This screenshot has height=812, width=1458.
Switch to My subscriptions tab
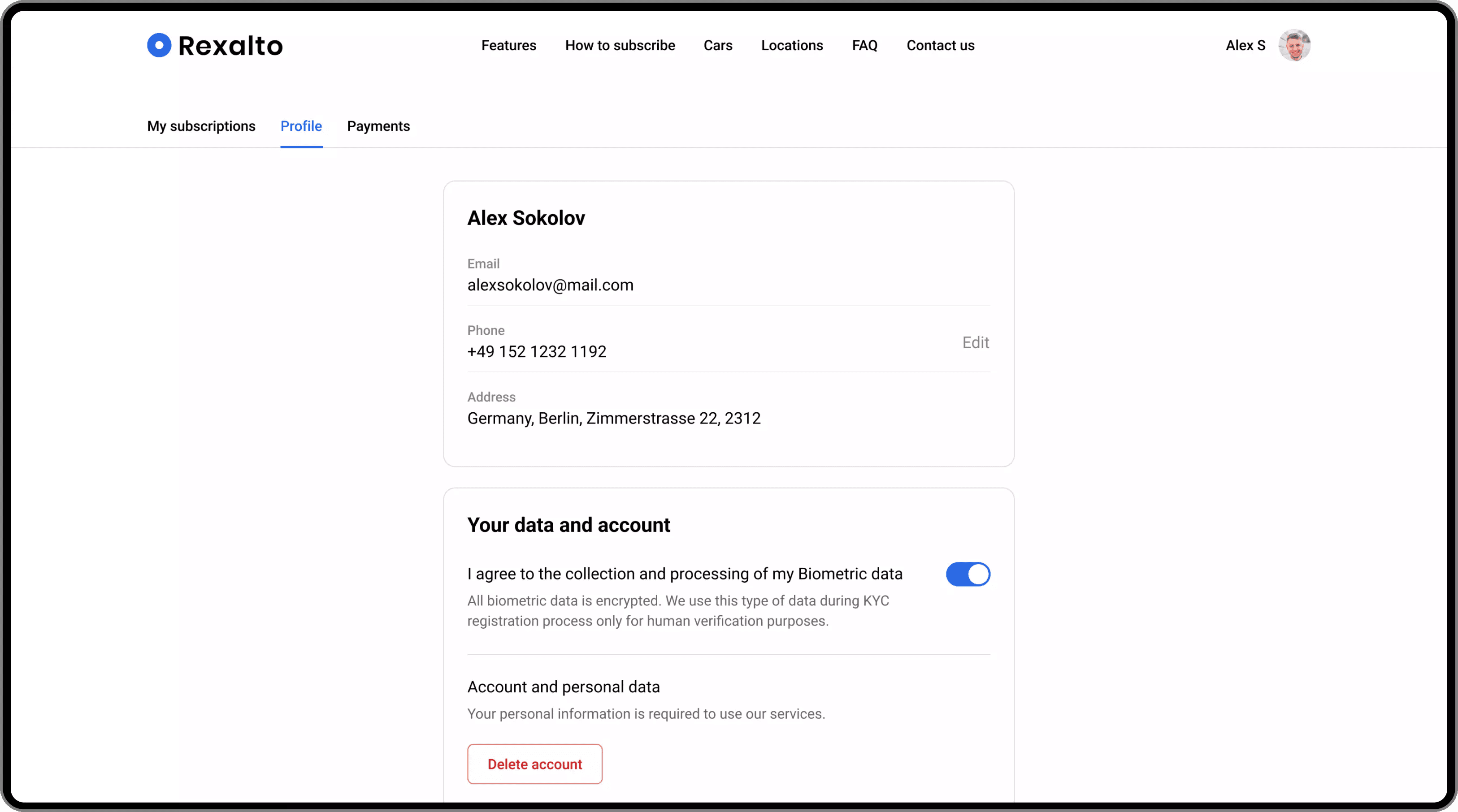(201, 126)
